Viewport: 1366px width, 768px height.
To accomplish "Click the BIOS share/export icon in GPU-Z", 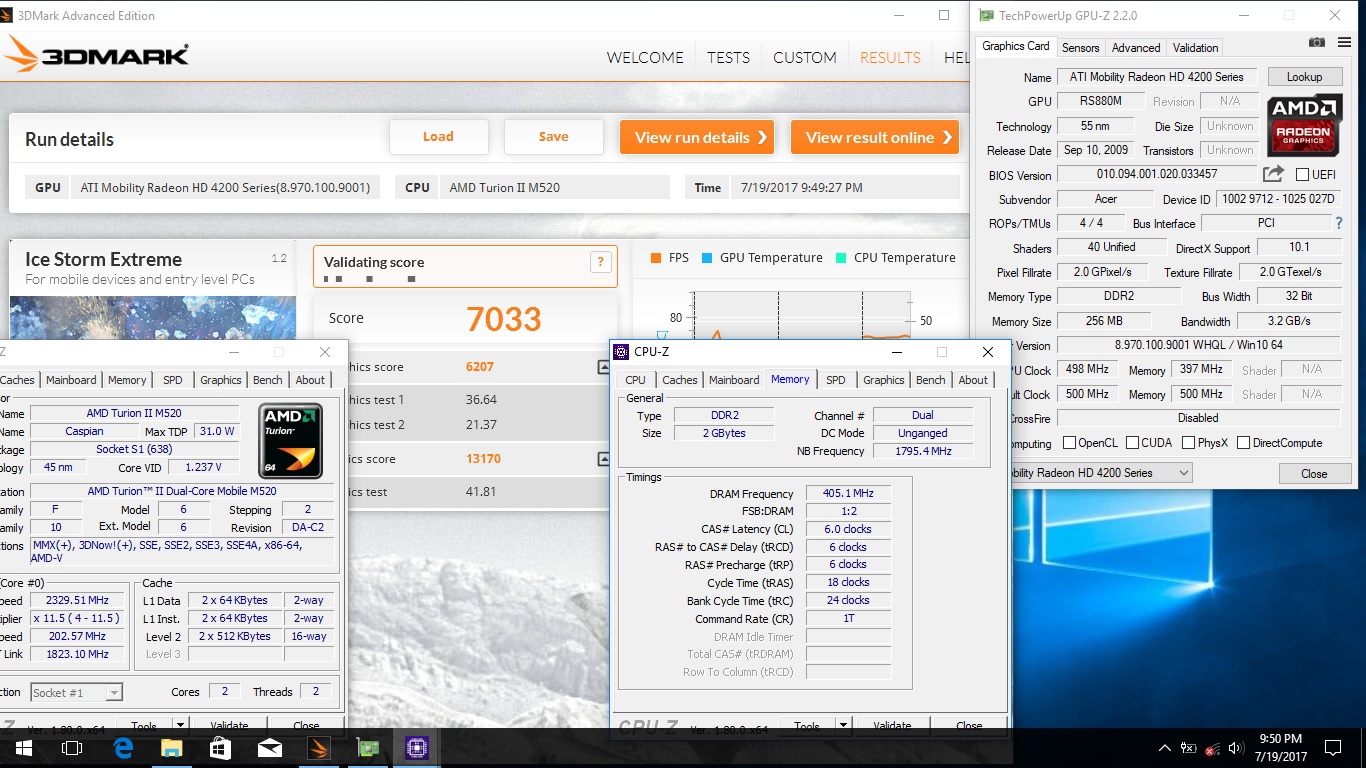I will coord(1273,174).
